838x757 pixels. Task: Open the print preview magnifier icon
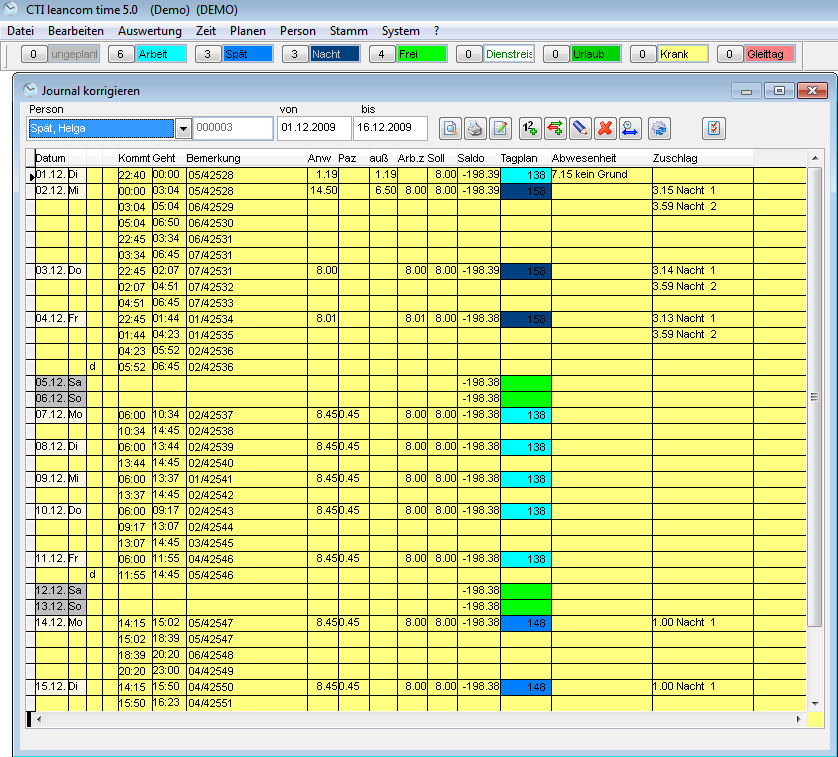click(450, 128)
